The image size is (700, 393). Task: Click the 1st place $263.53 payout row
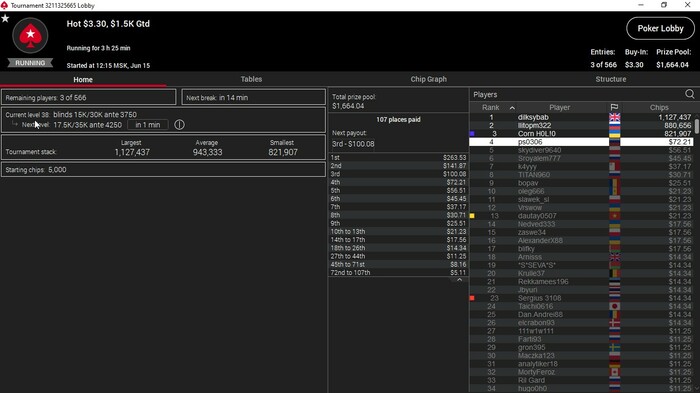click(x=398, y=158)
